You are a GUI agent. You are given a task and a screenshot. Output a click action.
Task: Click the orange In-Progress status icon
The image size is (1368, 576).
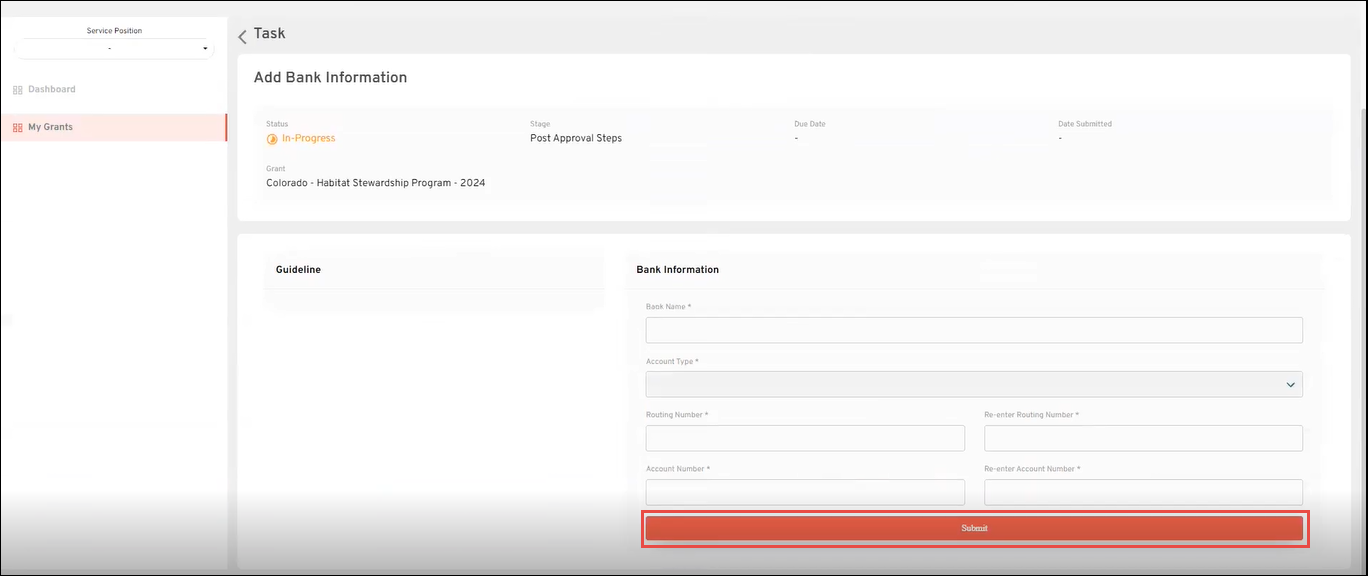pos(272,139)
